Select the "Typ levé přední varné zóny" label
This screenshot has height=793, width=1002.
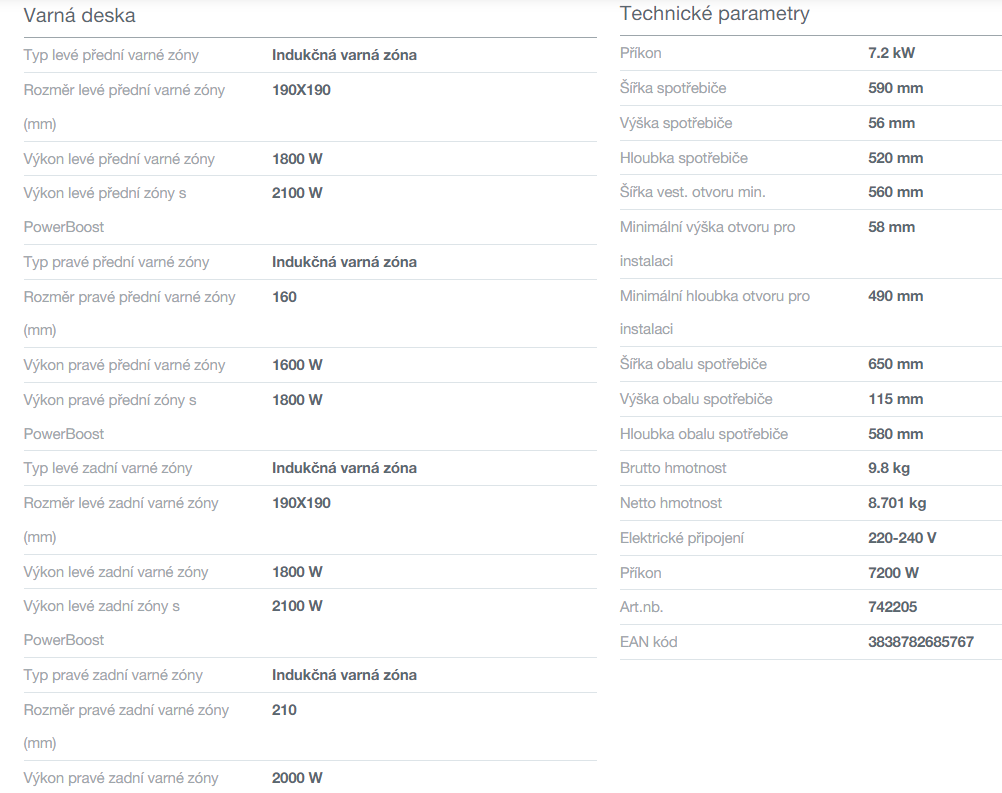click(x=125, y=55)
